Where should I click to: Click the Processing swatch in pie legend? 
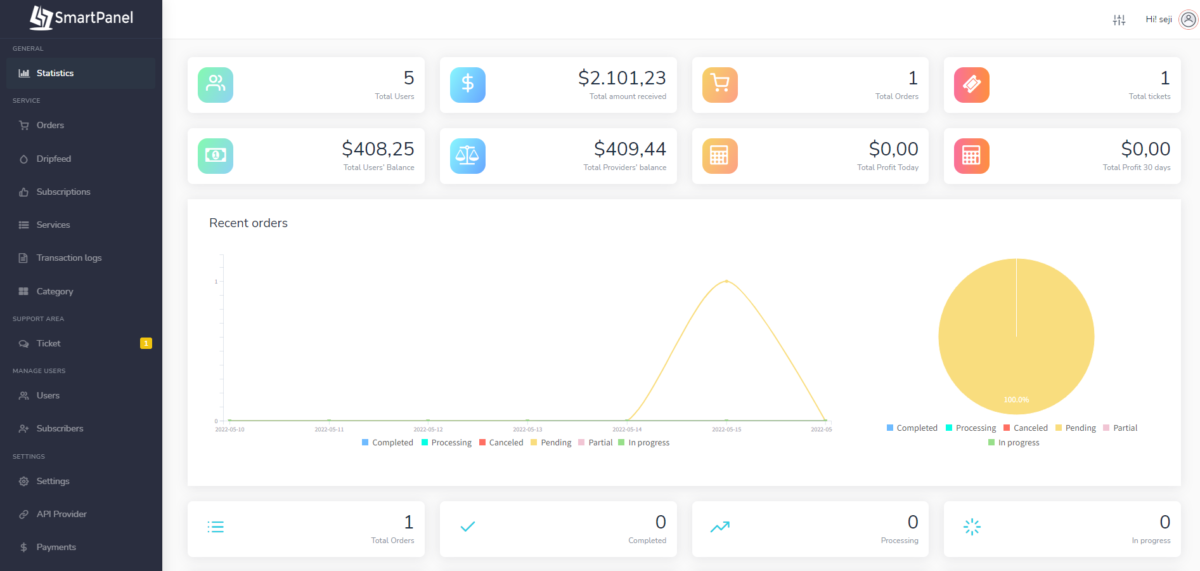948,428
